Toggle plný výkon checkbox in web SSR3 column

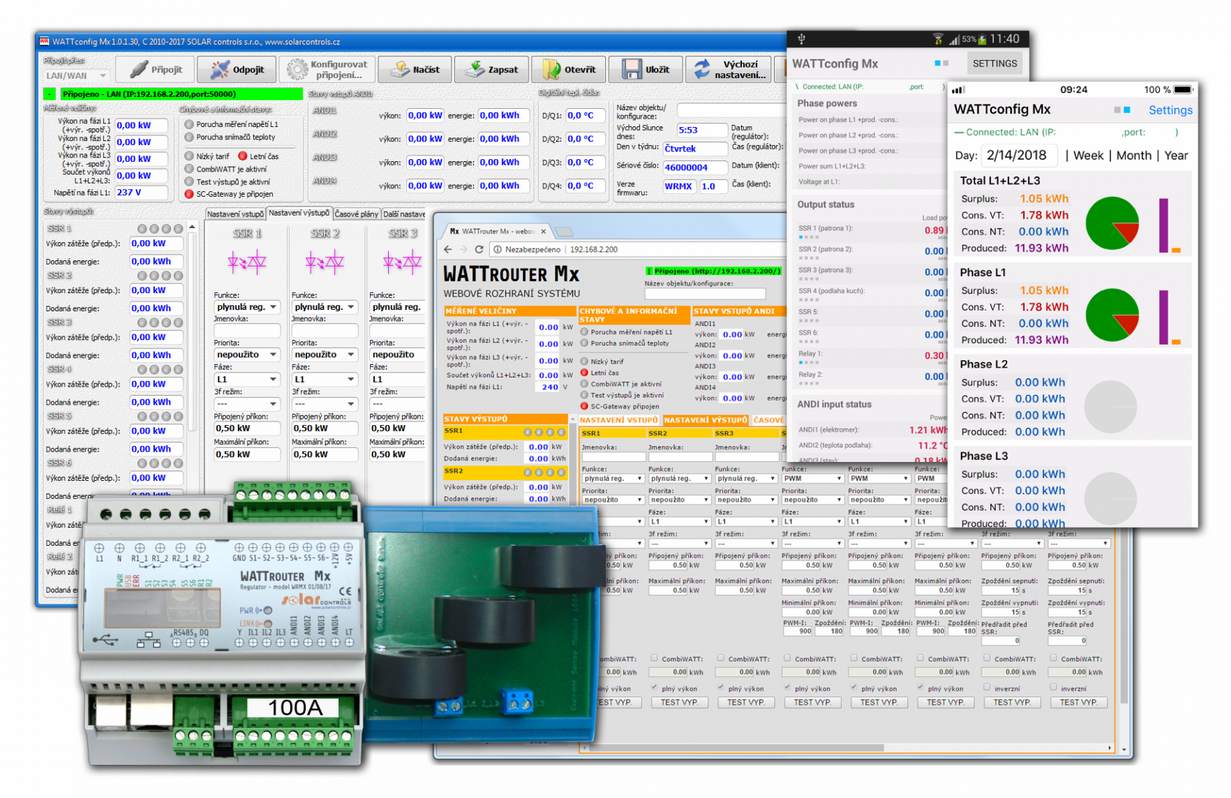720,687
